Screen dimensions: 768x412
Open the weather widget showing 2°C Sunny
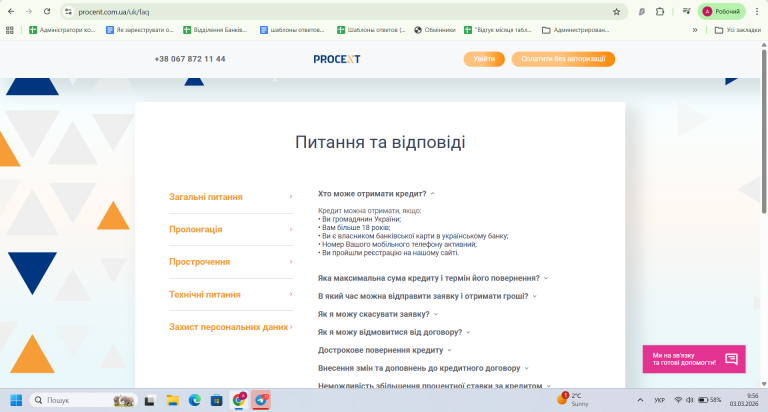click(x=573, y=400)
